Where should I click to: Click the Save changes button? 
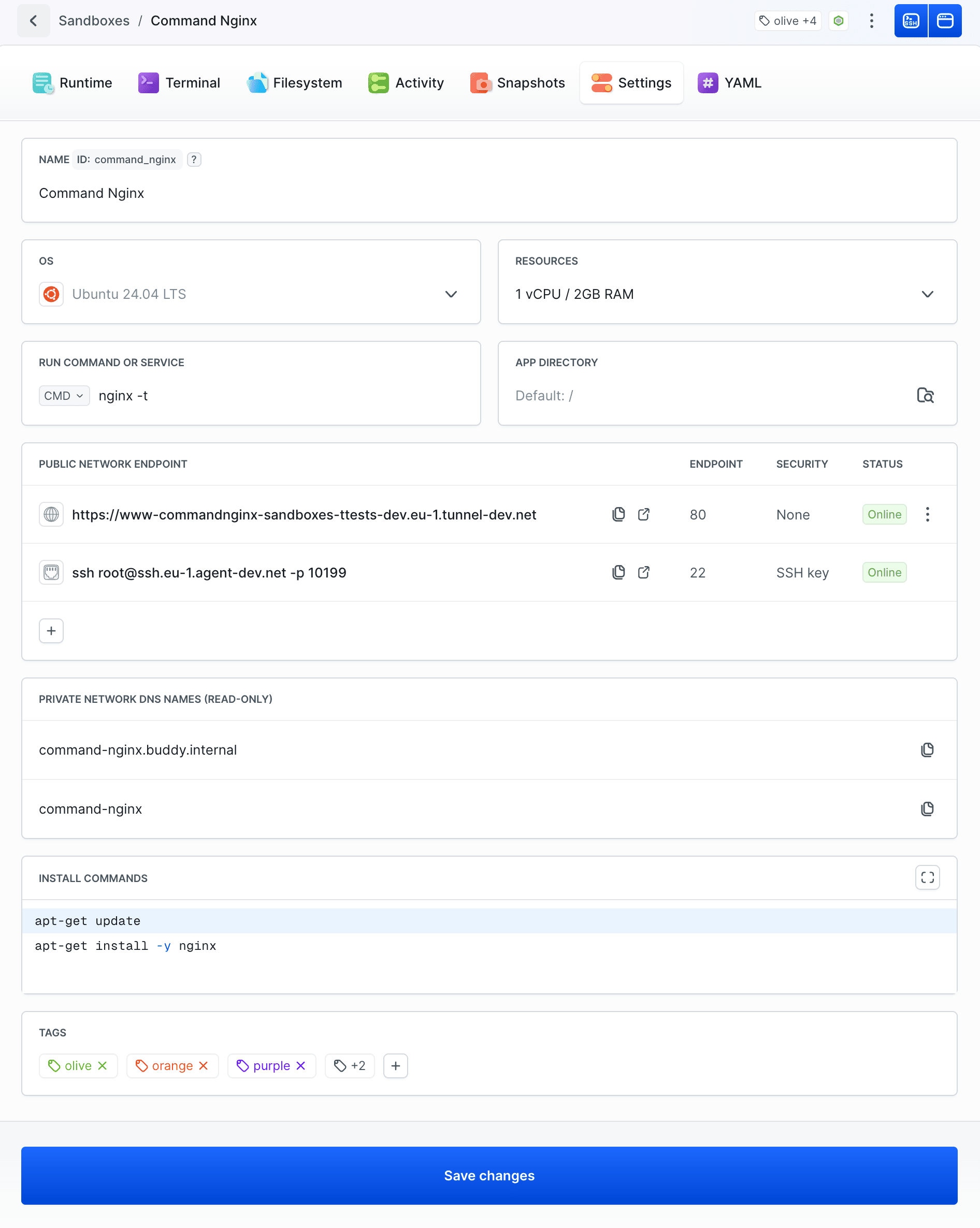click(489, 1176)
